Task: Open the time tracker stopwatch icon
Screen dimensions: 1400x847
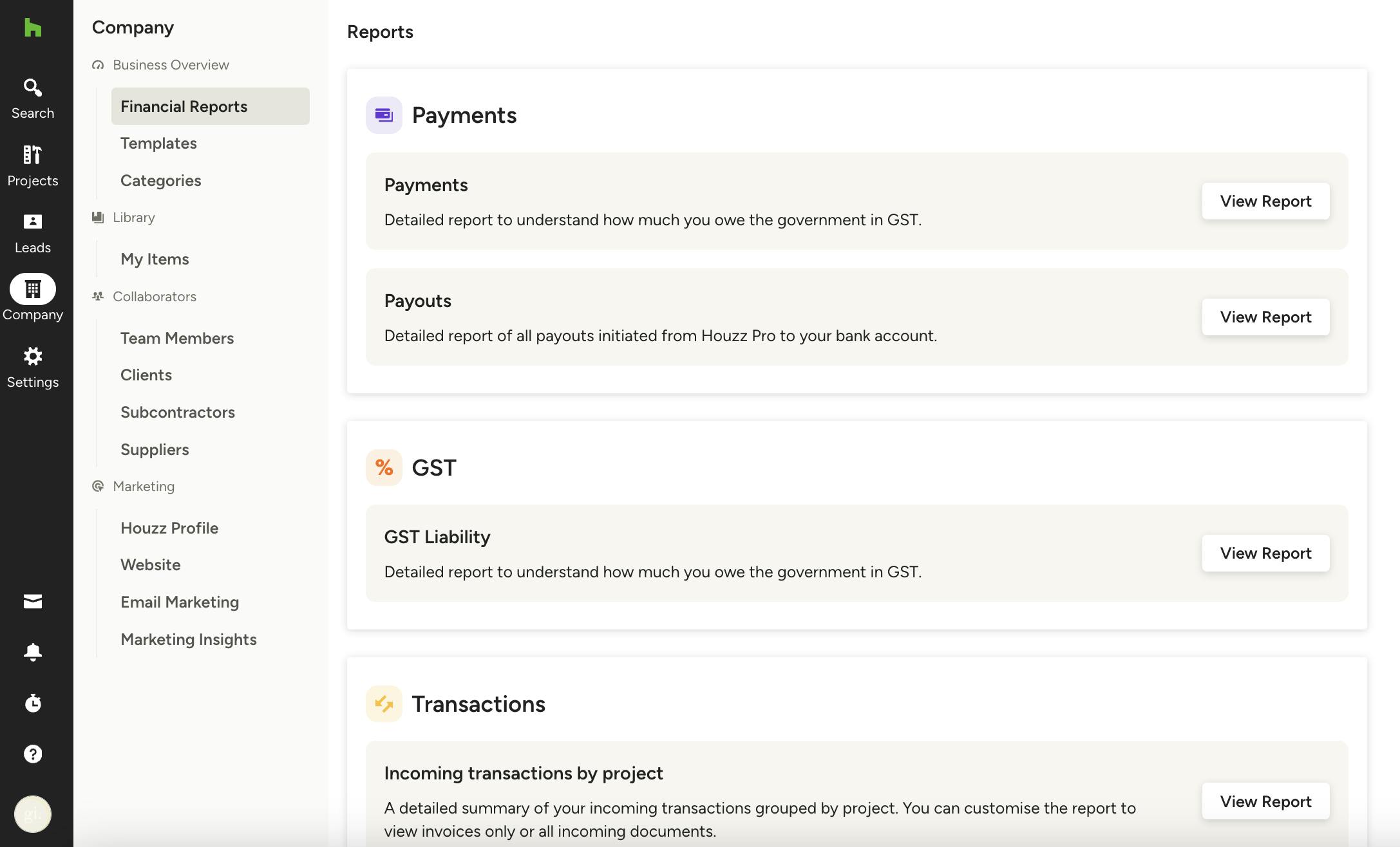Action: click(33, 703)
